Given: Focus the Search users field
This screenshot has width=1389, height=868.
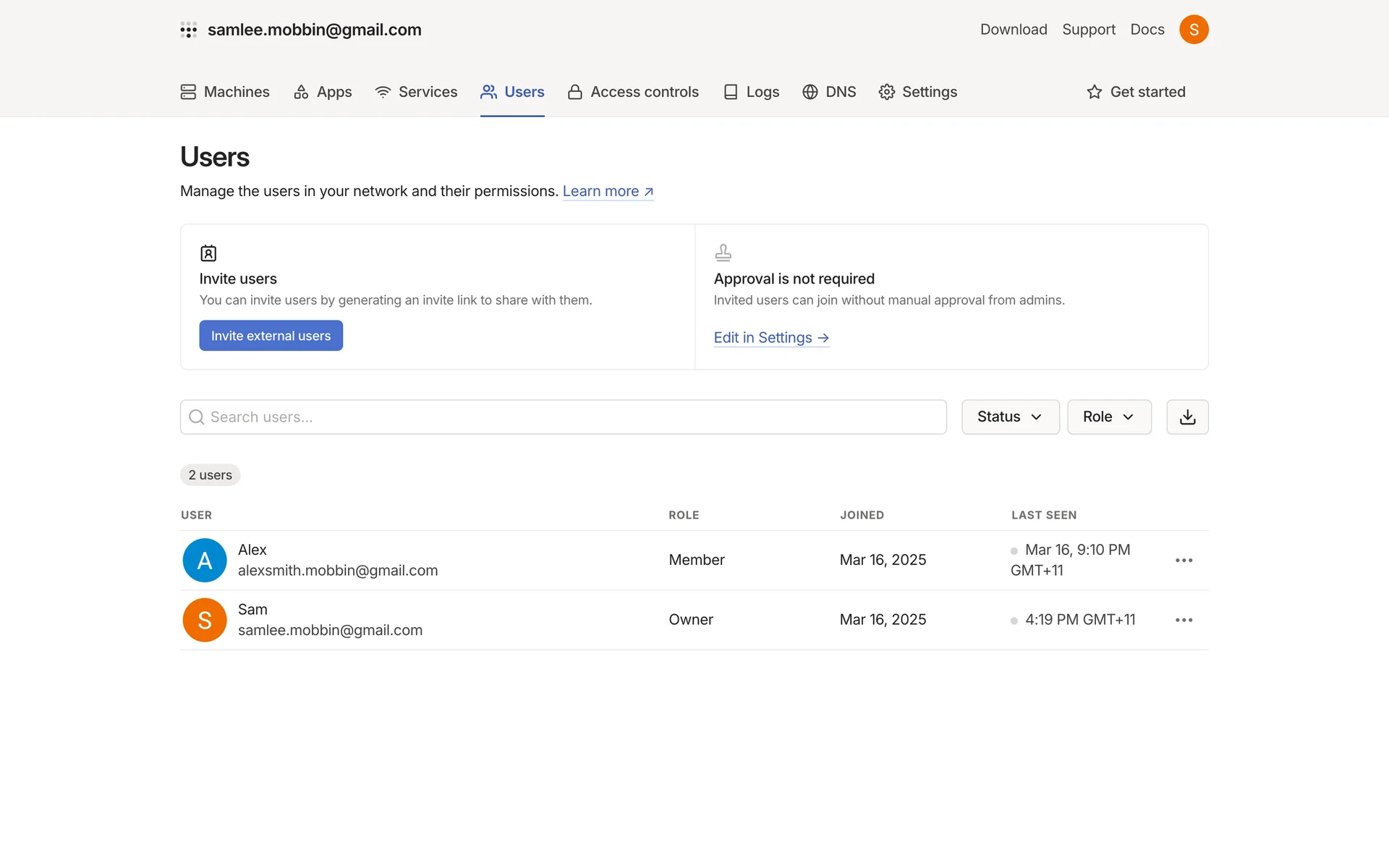Looking at the screenshot, I should (563, 417).
